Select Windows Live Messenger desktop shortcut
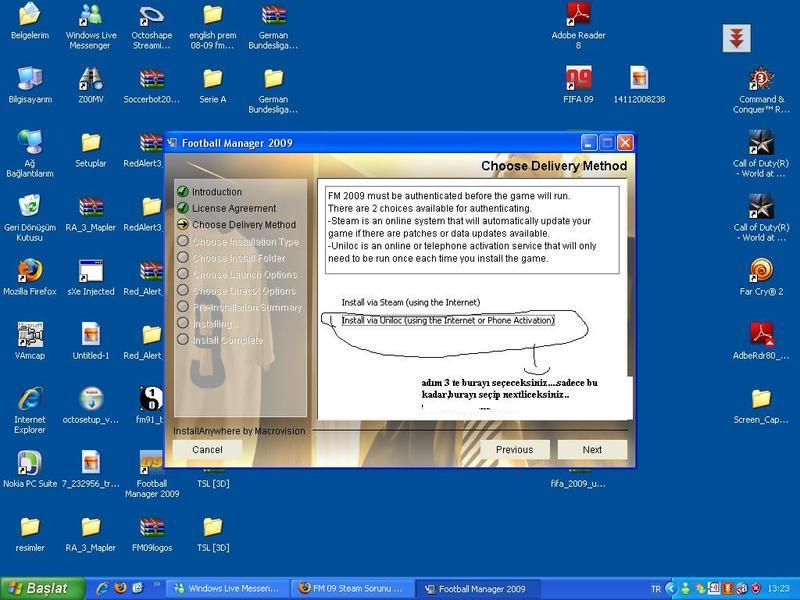 pos(91,27)
